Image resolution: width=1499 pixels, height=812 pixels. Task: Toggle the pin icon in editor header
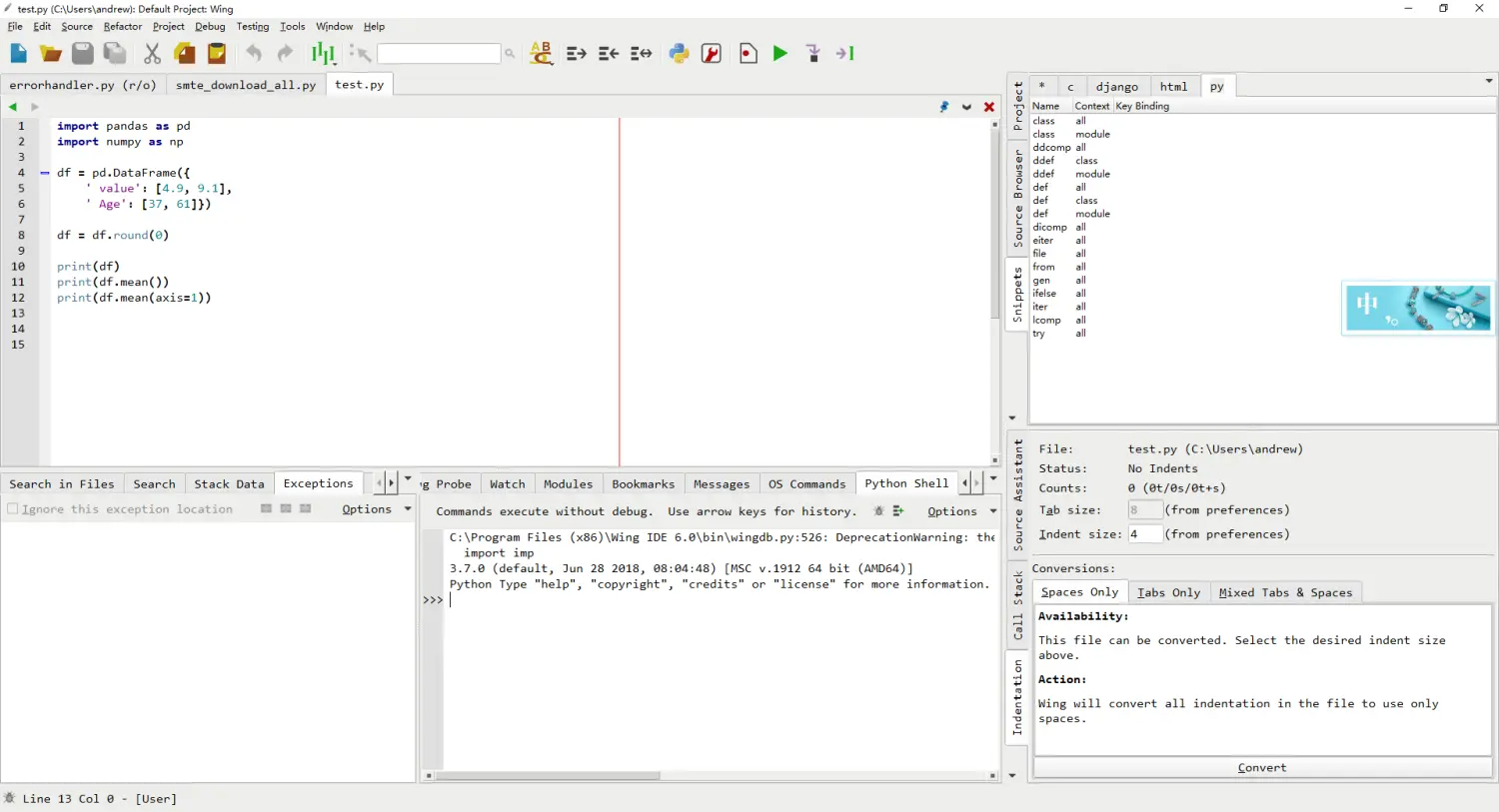944,107
